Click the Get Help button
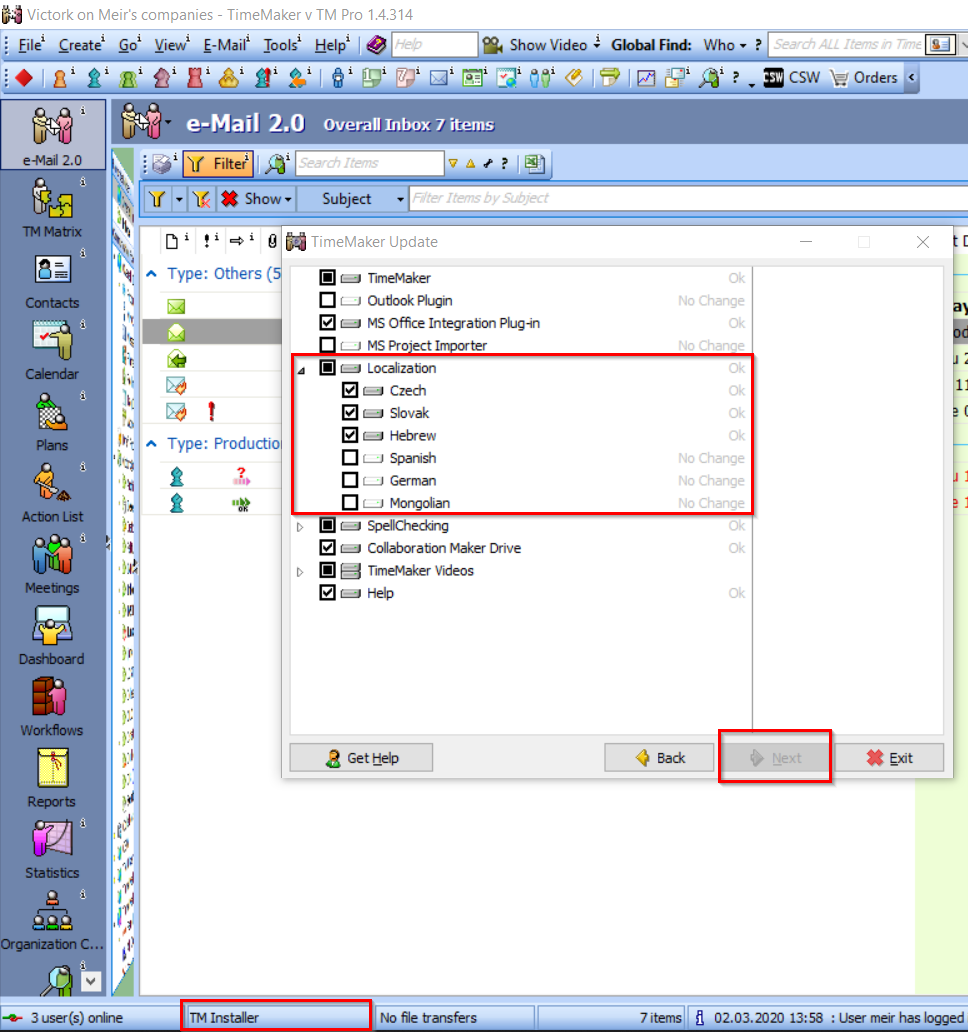 [361, 758]
